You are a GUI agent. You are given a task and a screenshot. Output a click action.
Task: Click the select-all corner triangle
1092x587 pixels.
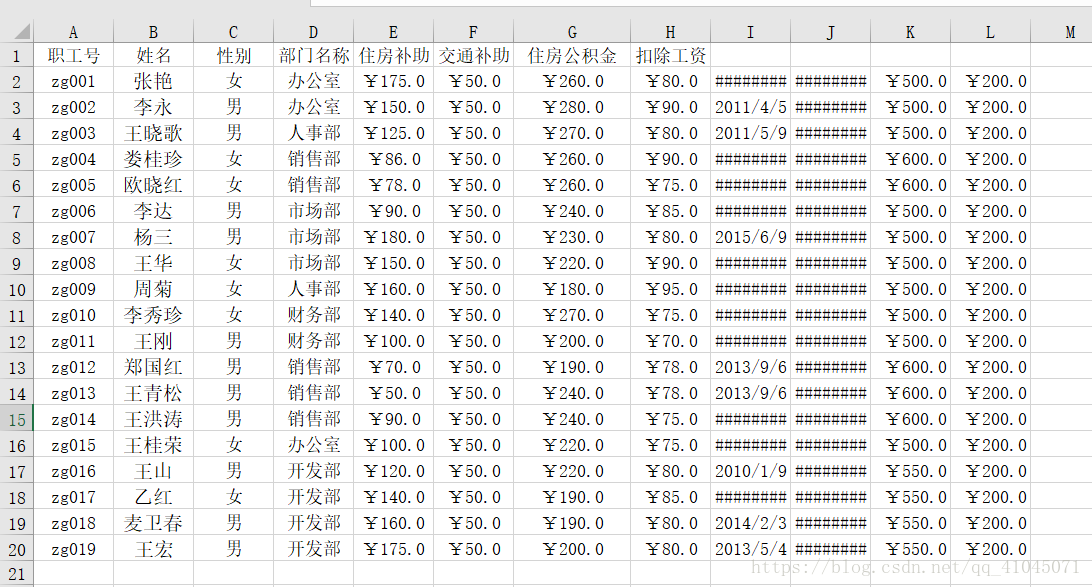[22, 31]
